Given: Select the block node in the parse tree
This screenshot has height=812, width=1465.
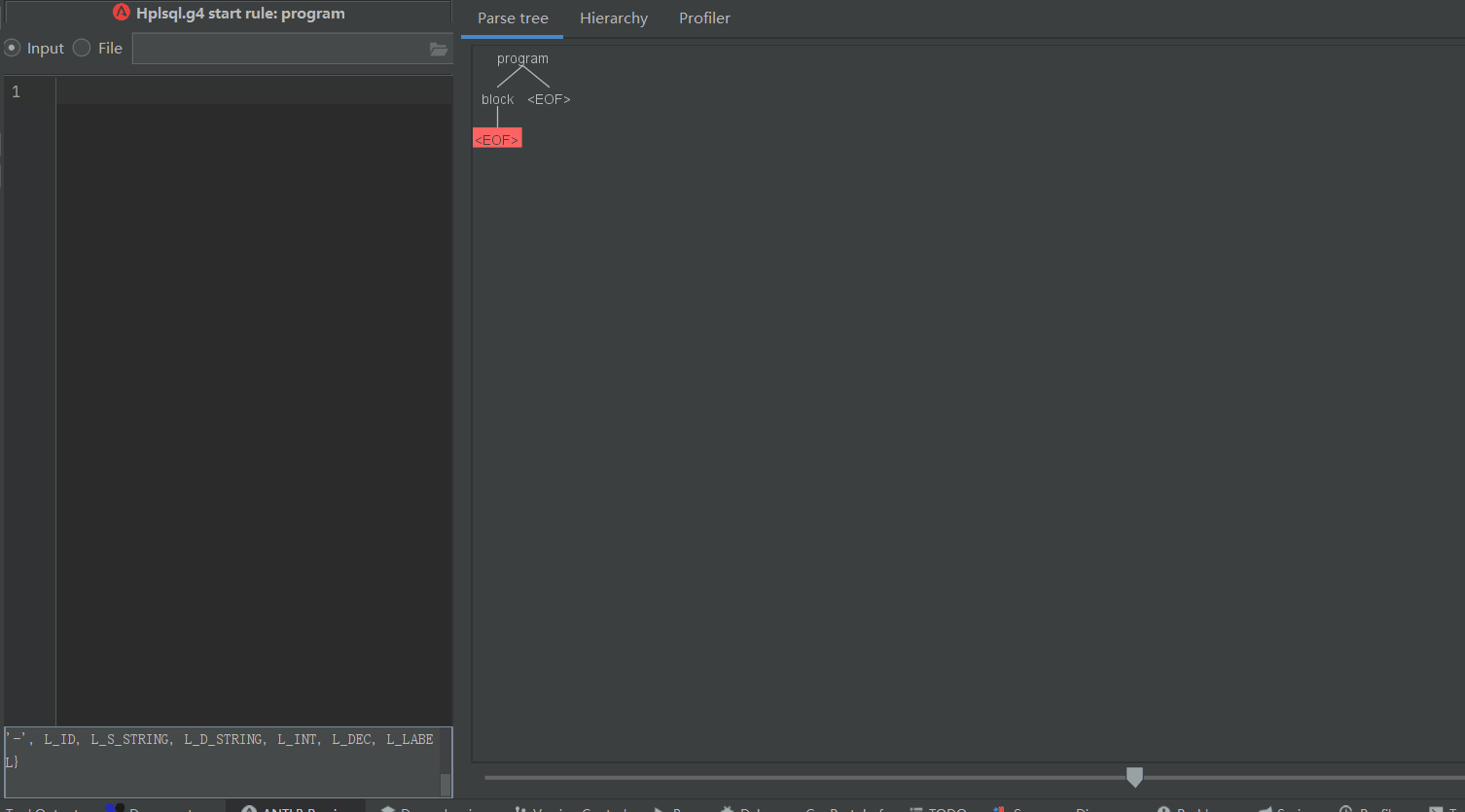Looking at the screenshot, I should (496, 98).
